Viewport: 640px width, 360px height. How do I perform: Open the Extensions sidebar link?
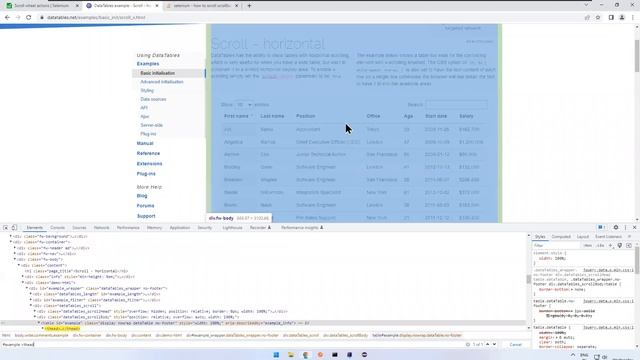149,164
